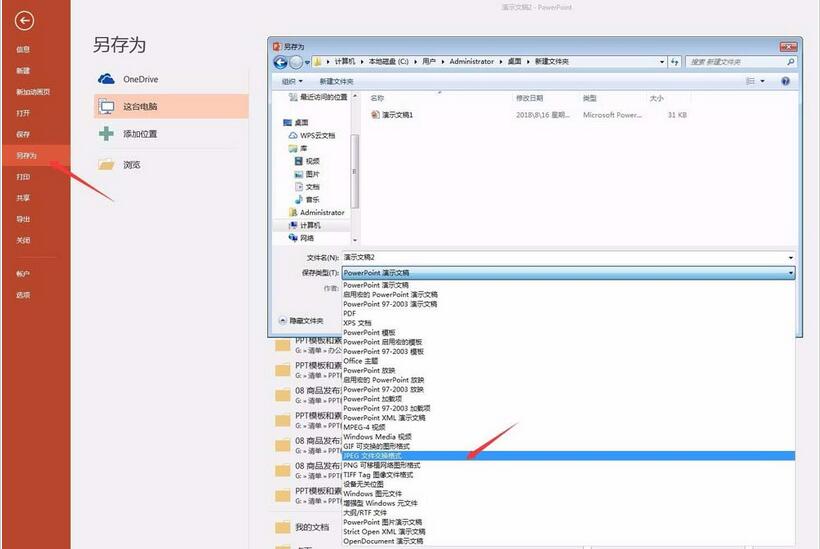Click the 网络 icon in navigation tree
Image resolution: width=820 pixels, height=549 pixels.
coord(293,238)
